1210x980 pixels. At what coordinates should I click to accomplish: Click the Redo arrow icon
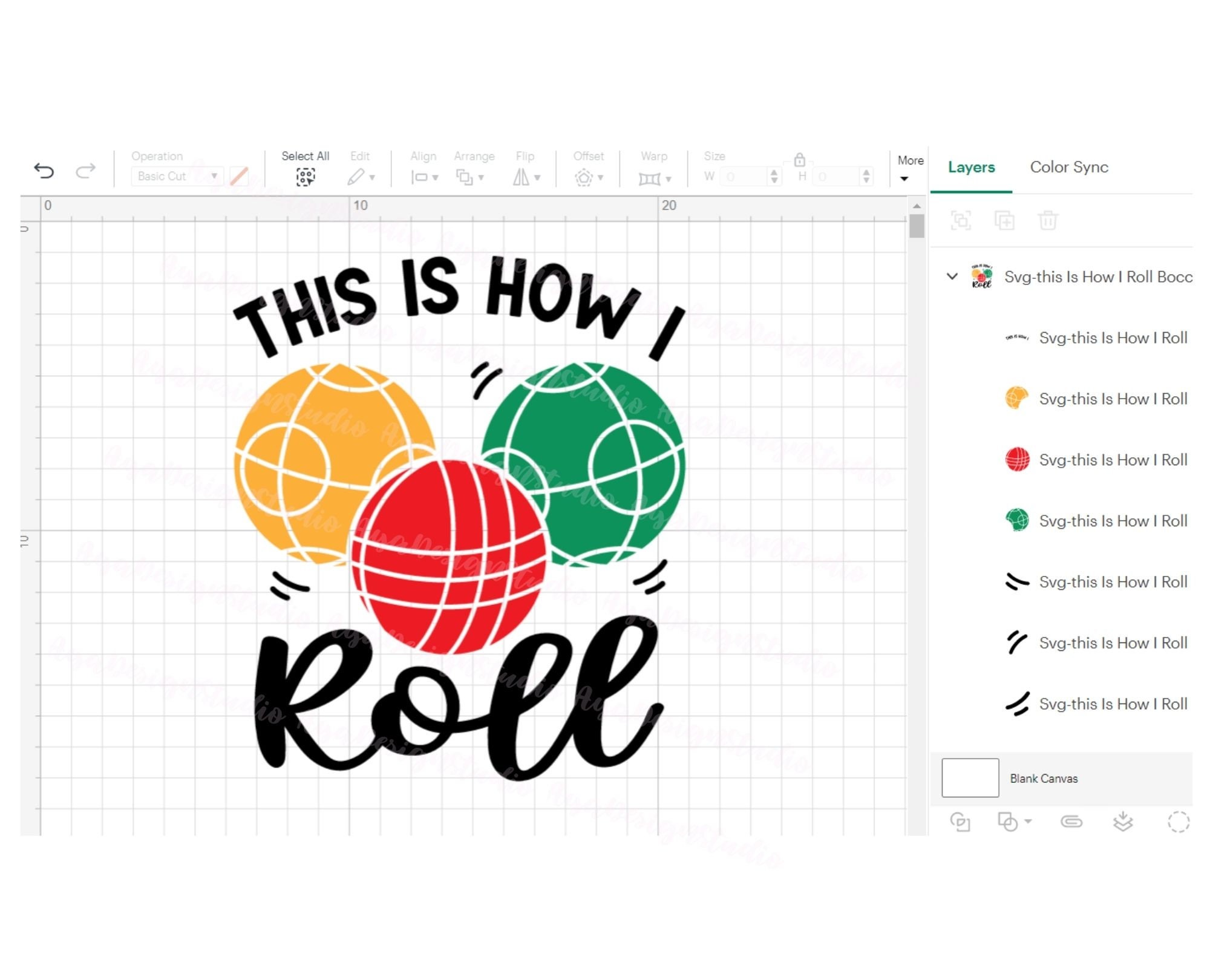(85, 171)
